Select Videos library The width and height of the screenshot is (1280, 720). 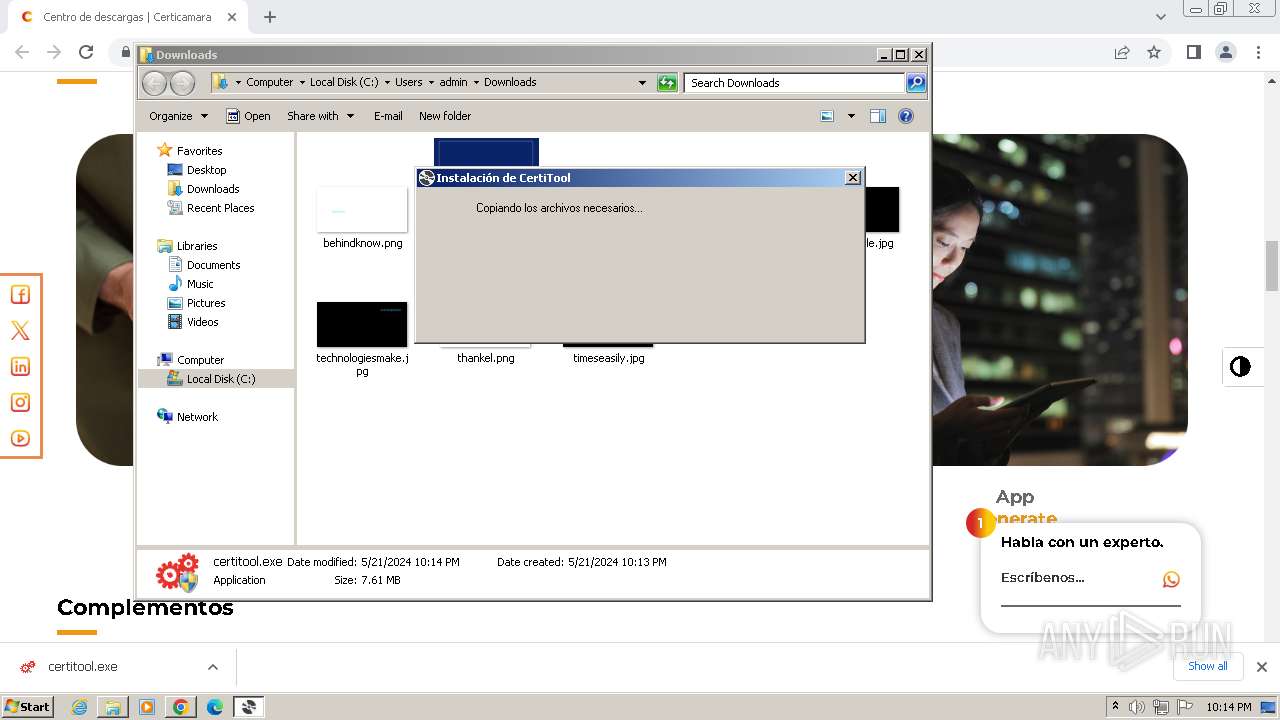[202, 322]
